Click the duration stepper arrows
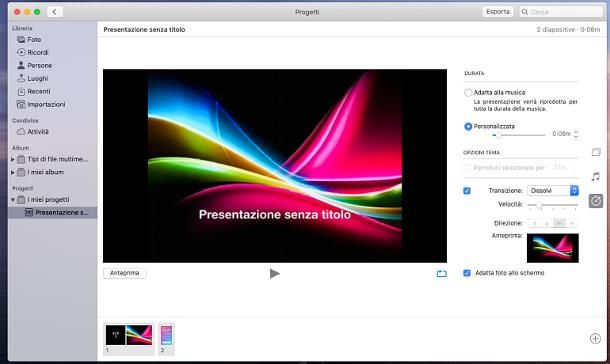Viewport: 610px width, 364px height. pyautogui.click(x=576, y=134)
